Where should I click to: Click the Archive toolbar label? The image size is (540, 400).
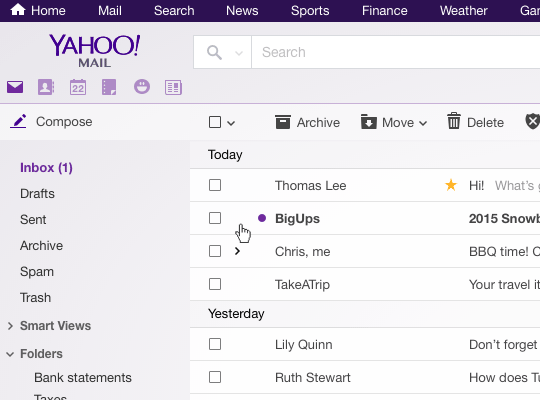(x=318, y=123)
